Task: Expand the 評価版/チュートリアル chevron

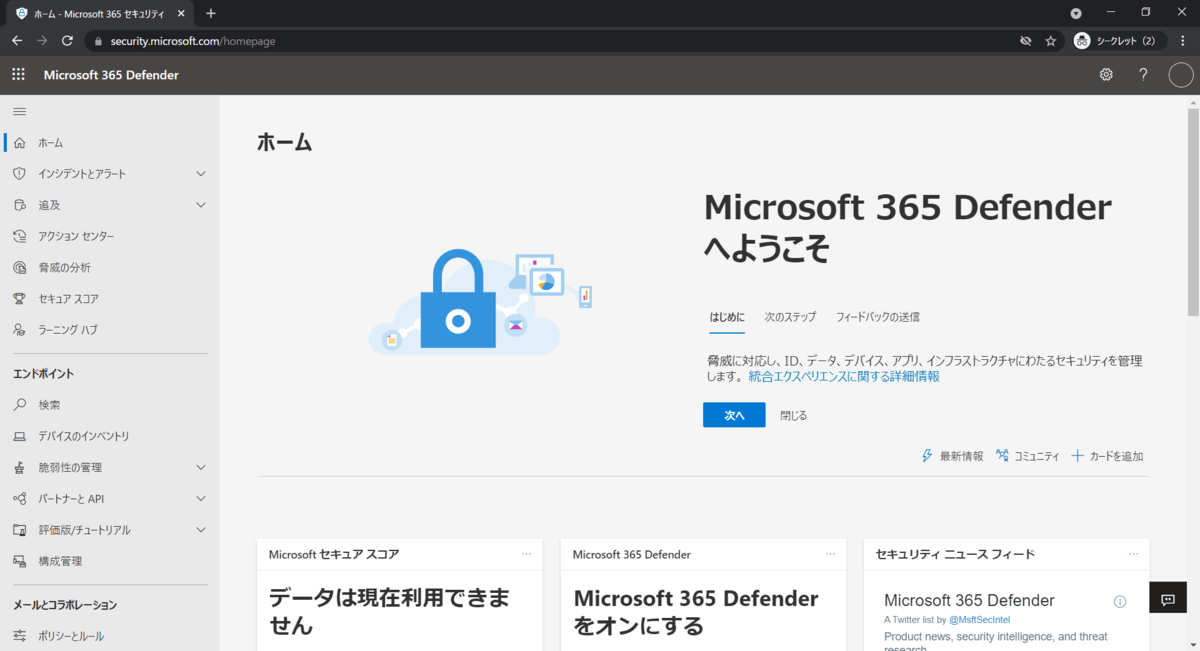Action: coord(201,530)
